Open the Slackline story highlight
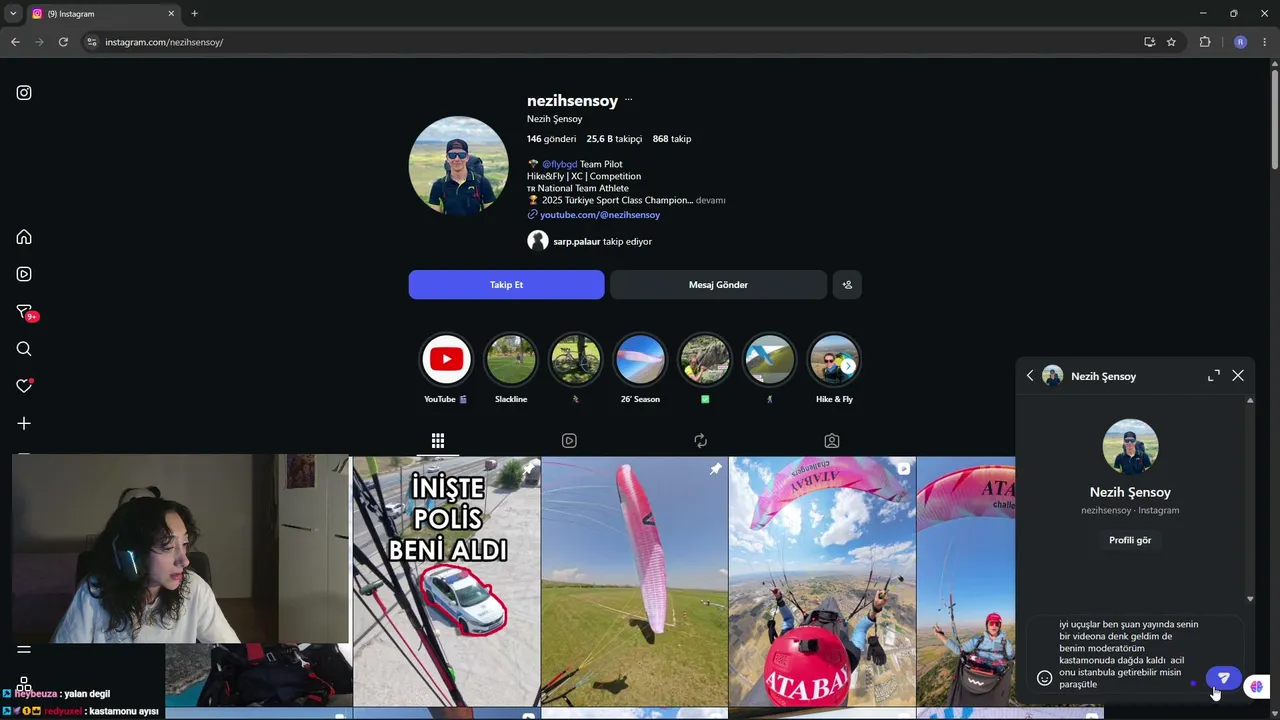The width and height of the screenshot is (1280, 720). (511, 368)
